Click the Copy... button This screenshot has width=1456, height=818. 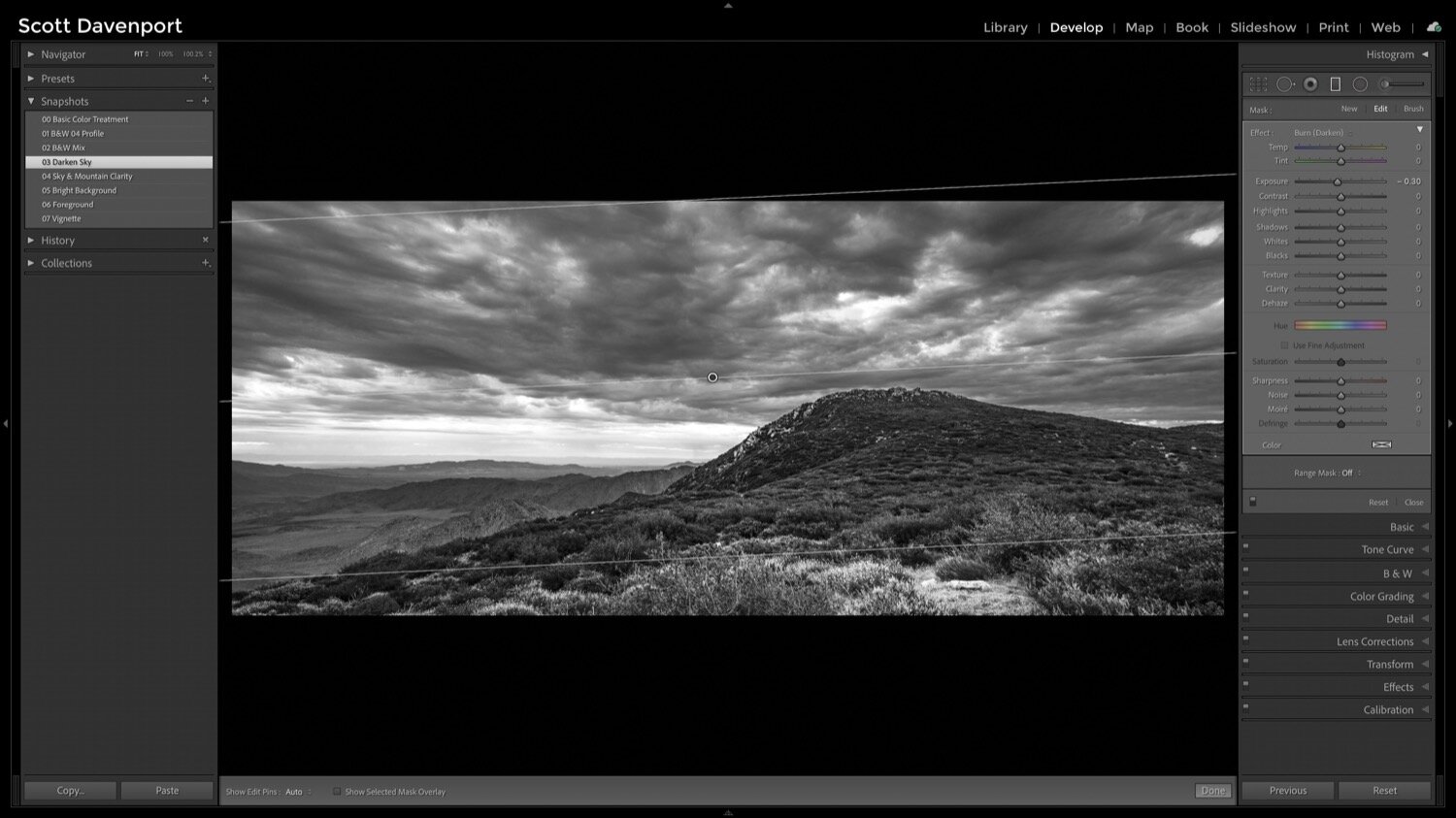click(70, 791)
